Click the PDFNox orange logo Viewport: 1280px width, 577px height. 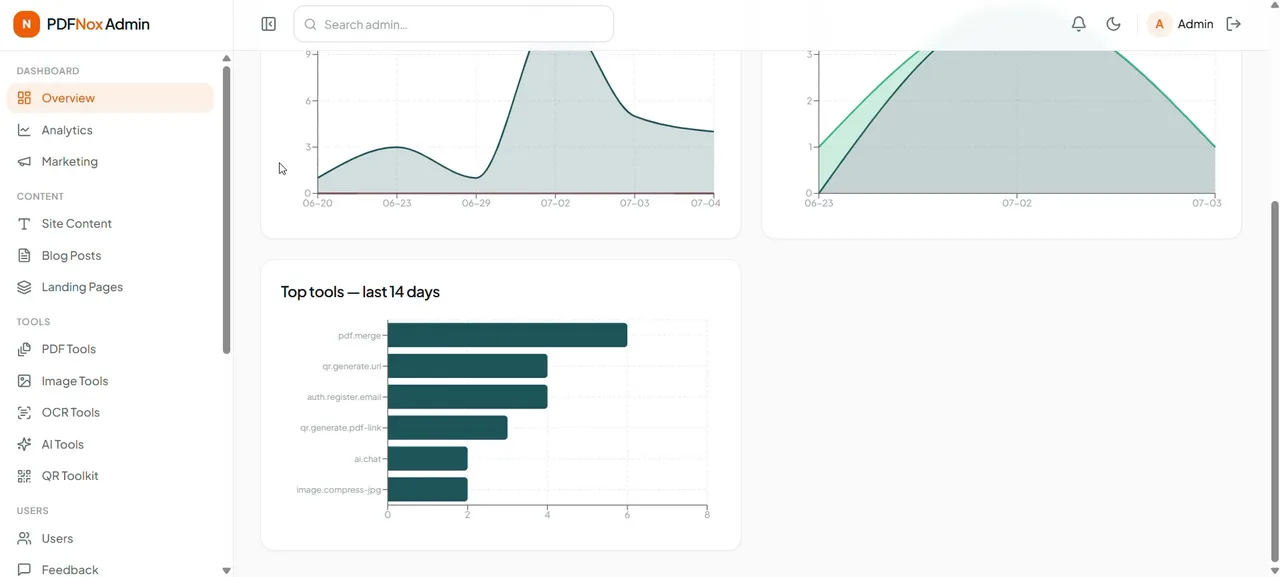(x=26, y=24)
